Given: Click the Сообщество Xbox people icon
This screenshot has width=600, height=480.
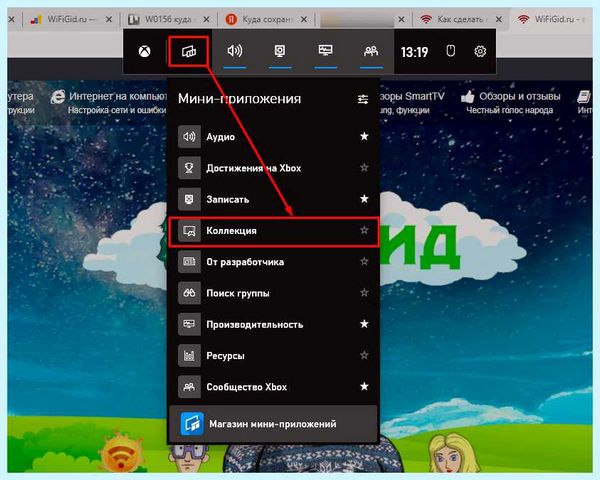Looking at the screenshot, I should click(189, 387).
